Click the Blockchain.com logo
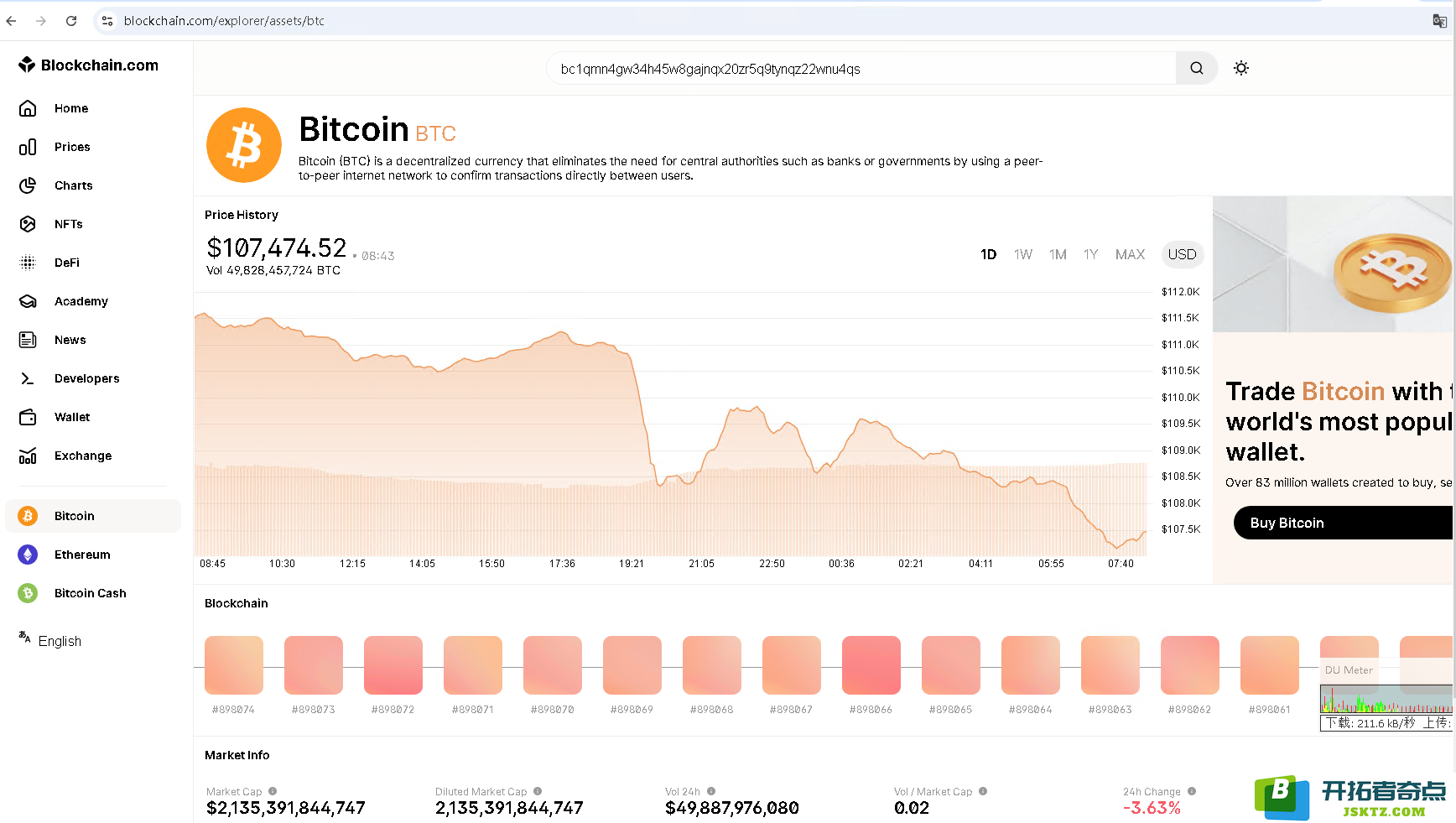Screen dimensions: 1456x823 pos(88,65)
